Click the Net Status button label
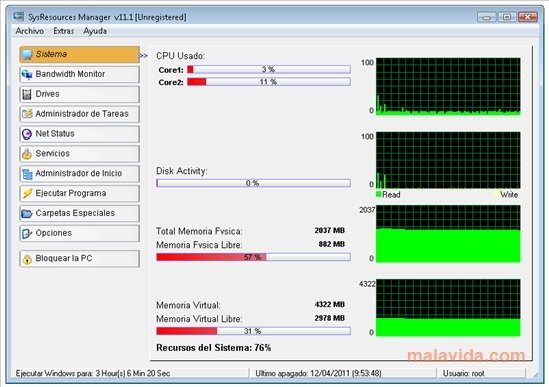549x387 pixels. (55, 133)
